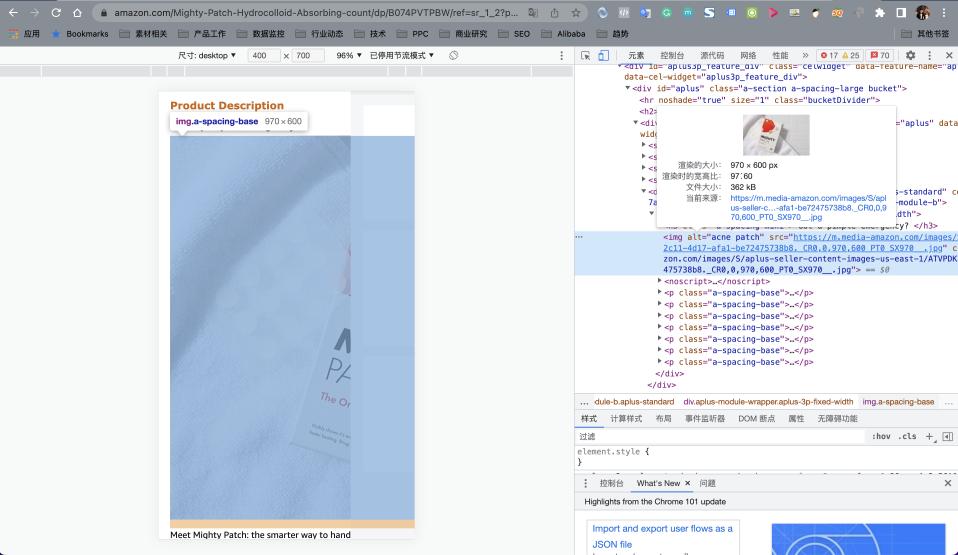Open the 96% zoom dropdown
The height and width of the screenshot is (555, 958).
pyautogui.click(x=349, y=55)
